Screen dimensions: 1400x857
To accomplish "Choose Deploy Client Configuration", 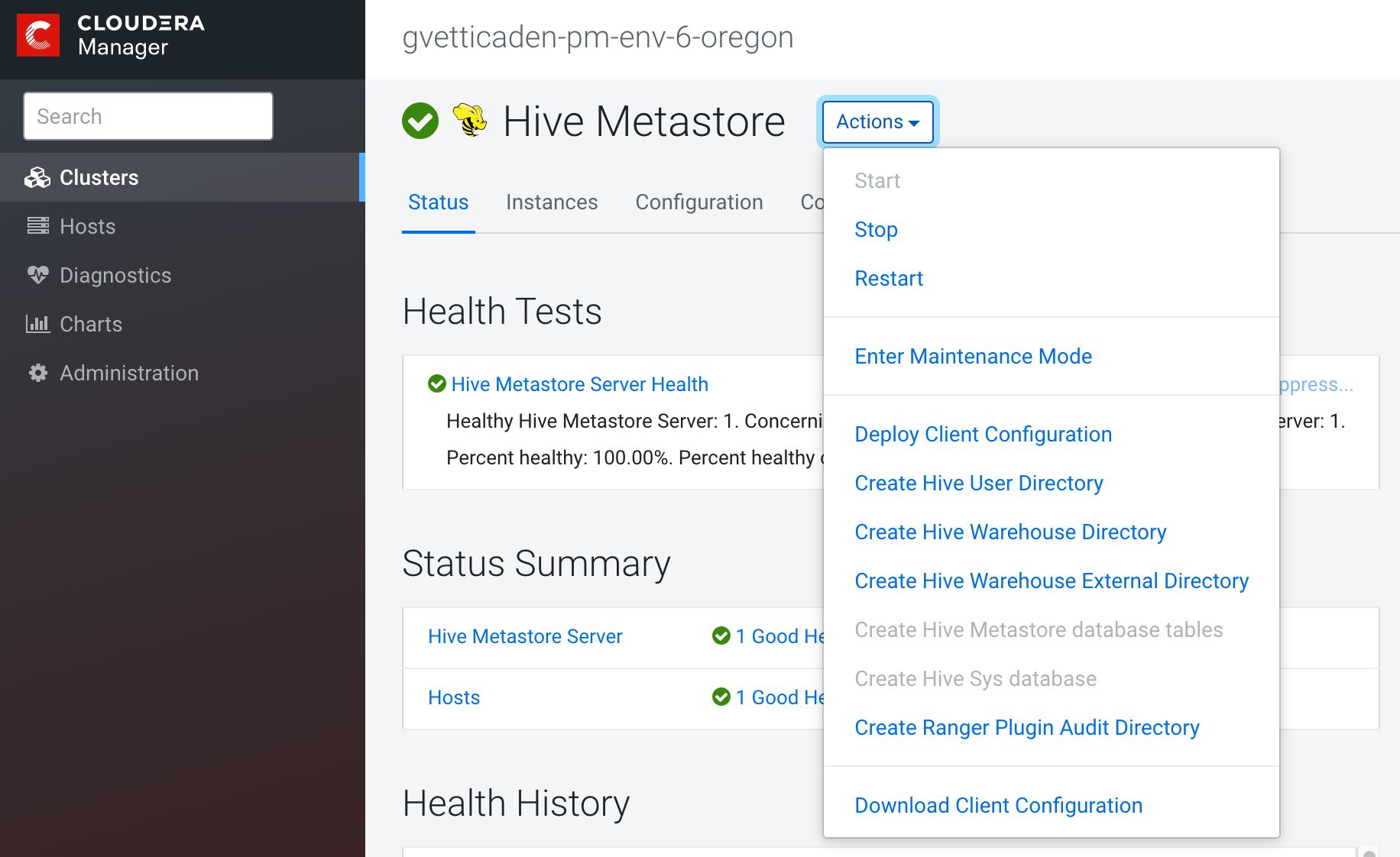I will pyautogui.click(x=983, y=435).
